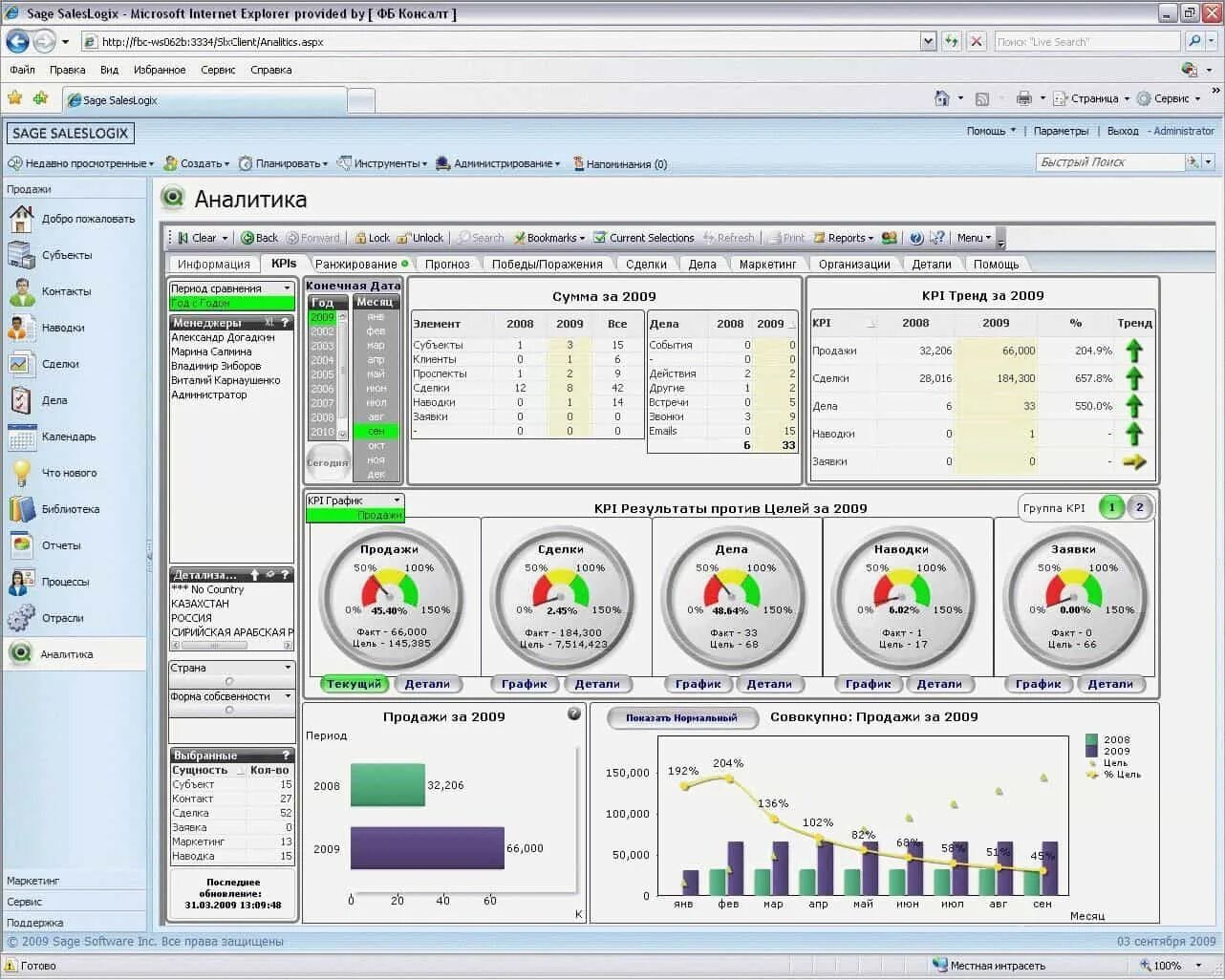Expand the Страна dropdown

click(x=232, y=669)
